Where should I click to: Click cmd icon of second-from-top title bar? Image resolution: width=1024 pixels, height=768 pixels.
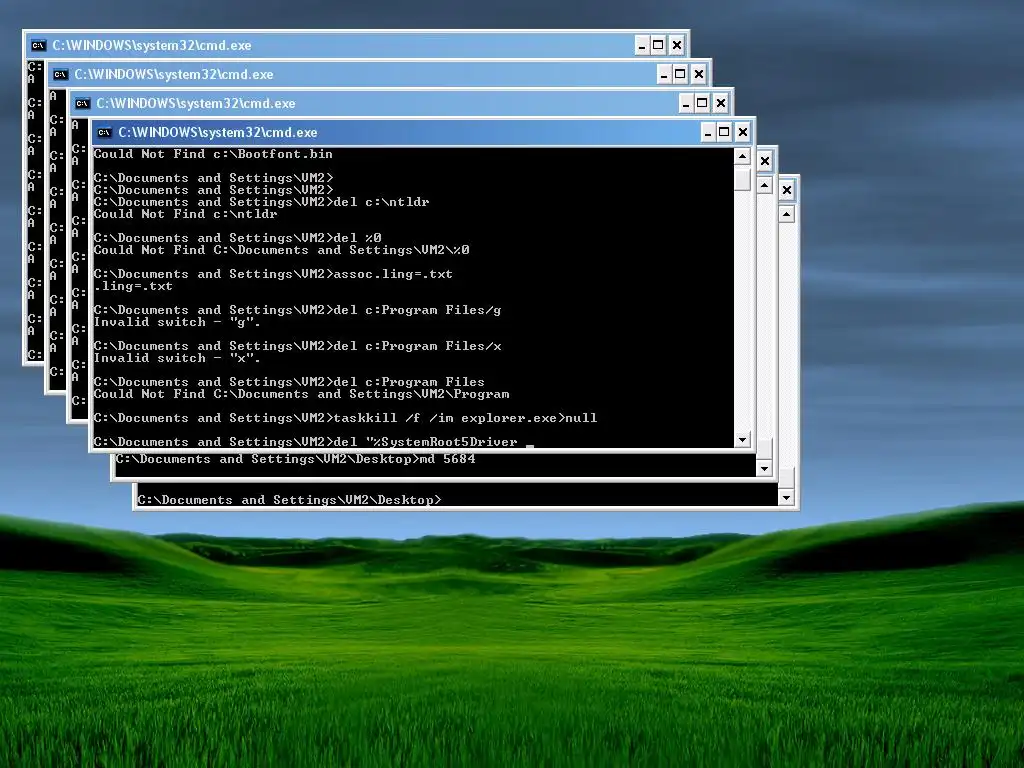pos(61,74)
